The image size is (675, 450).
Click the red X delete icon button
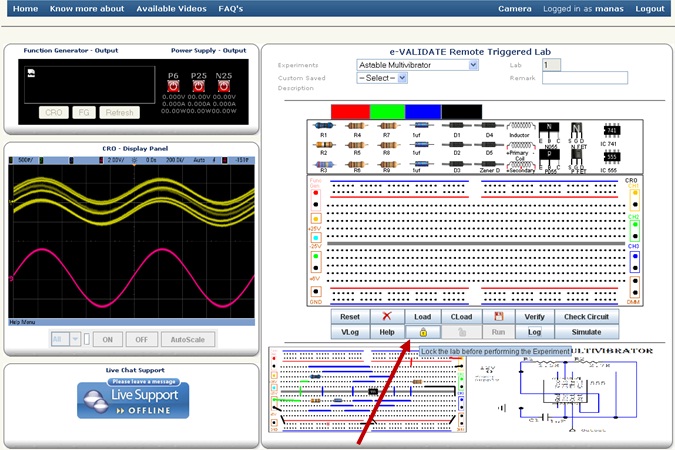(386, 316)
